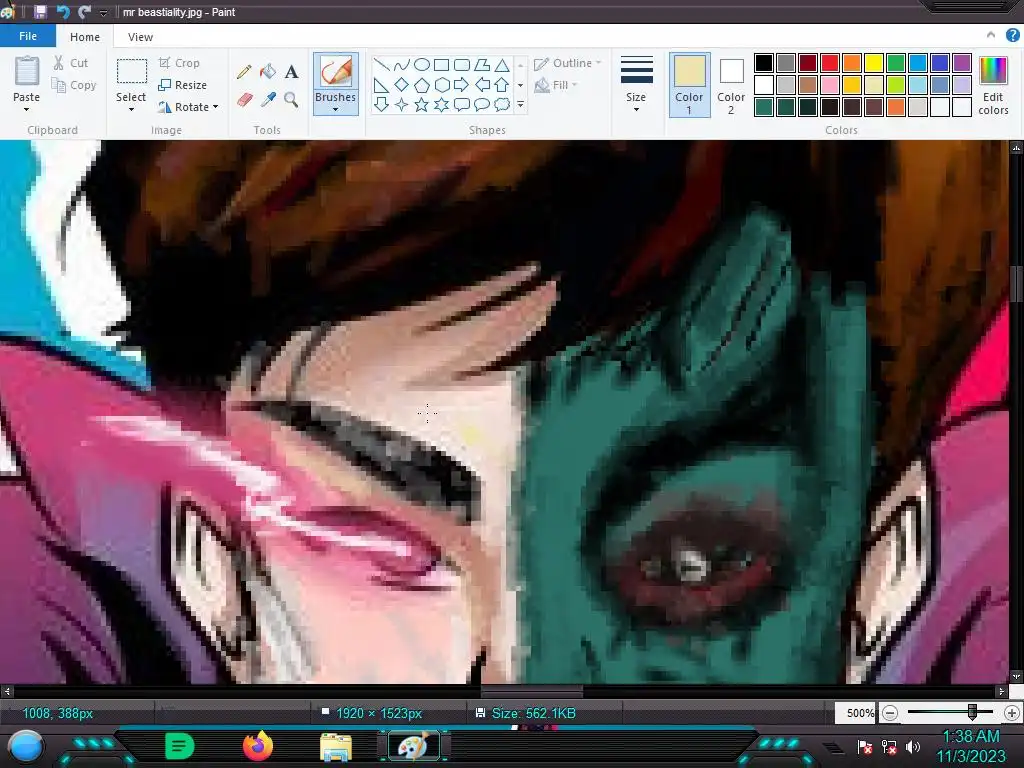Choose the Curve shape

[x=402, y=64]
